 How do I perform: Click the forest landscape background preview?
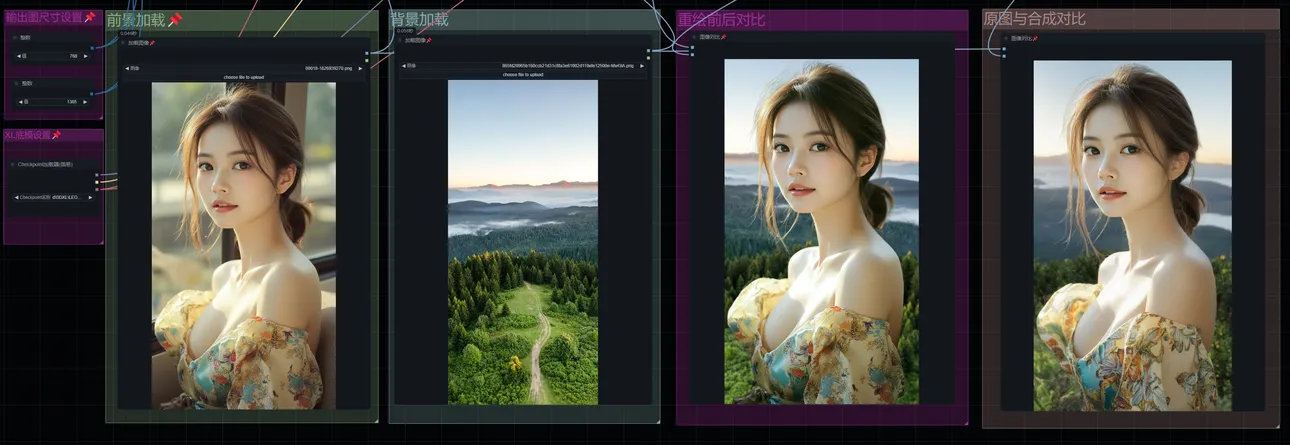(x=523, y=242)
